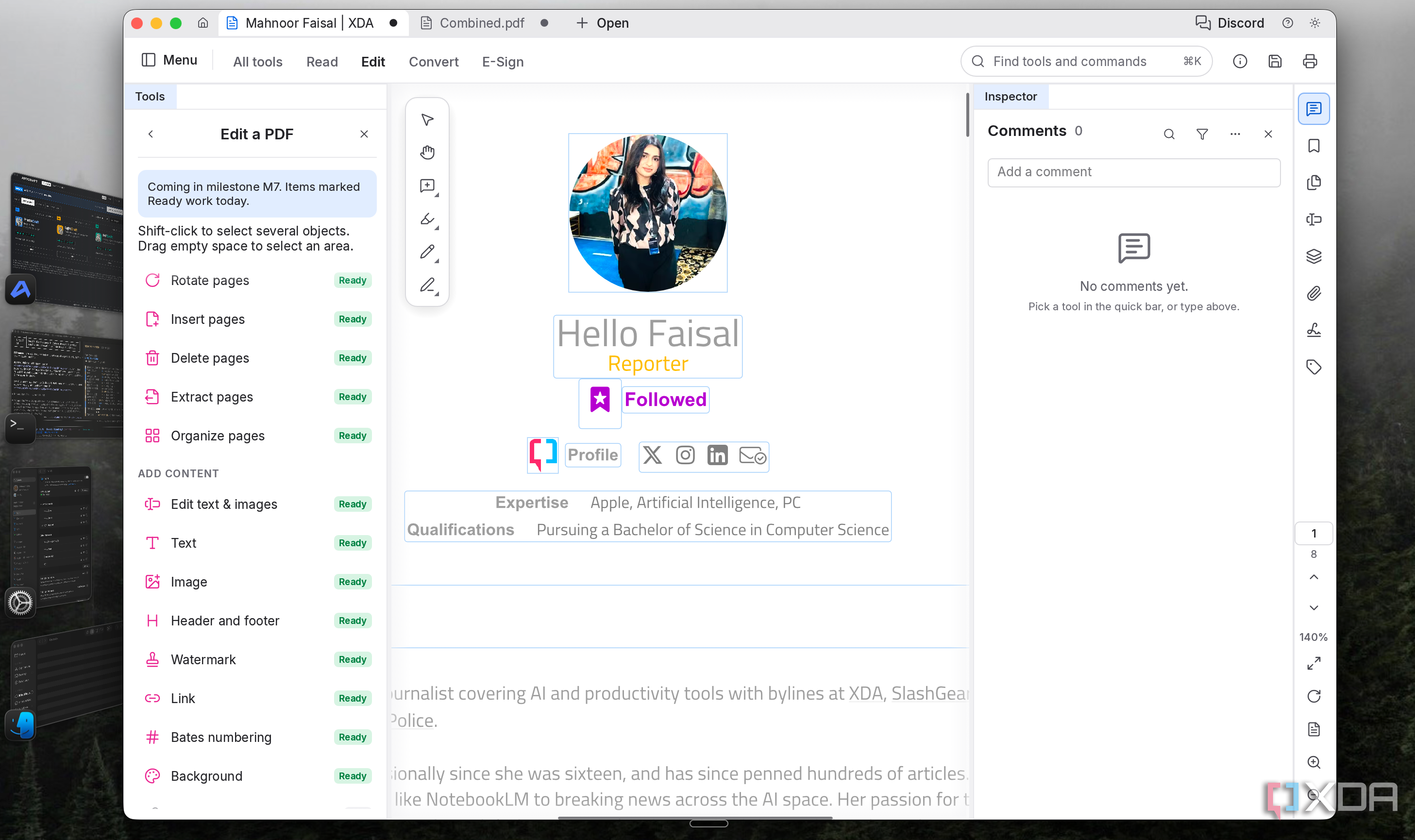Toggle the light/dark theme sun icon

1314,23
